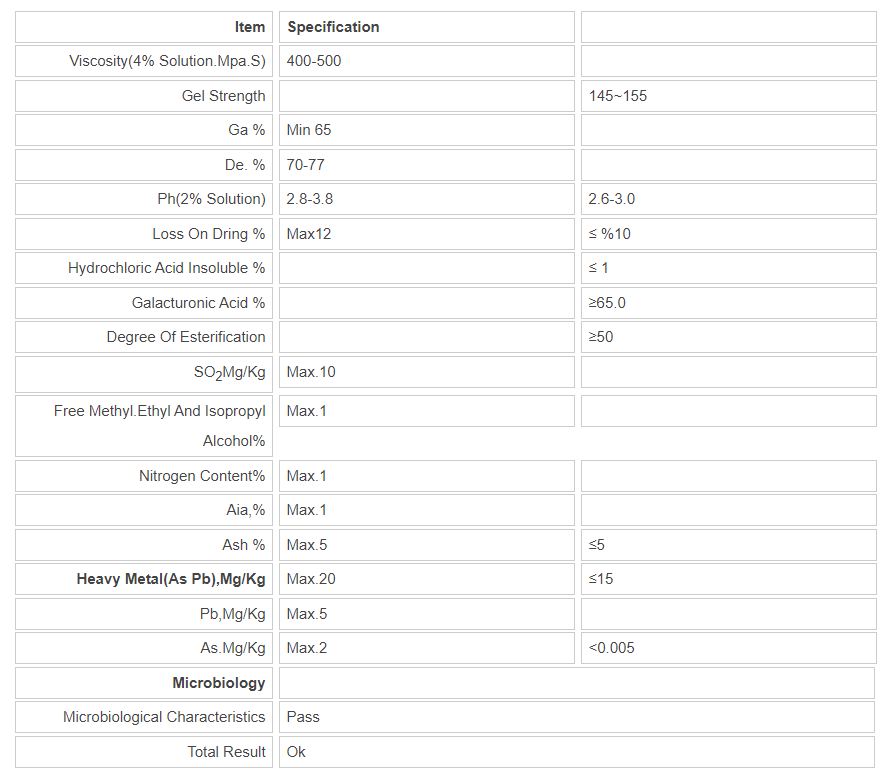The image size is (890, 776).
Task: Click the Min 65 value cell
Action: pos(309,130)
